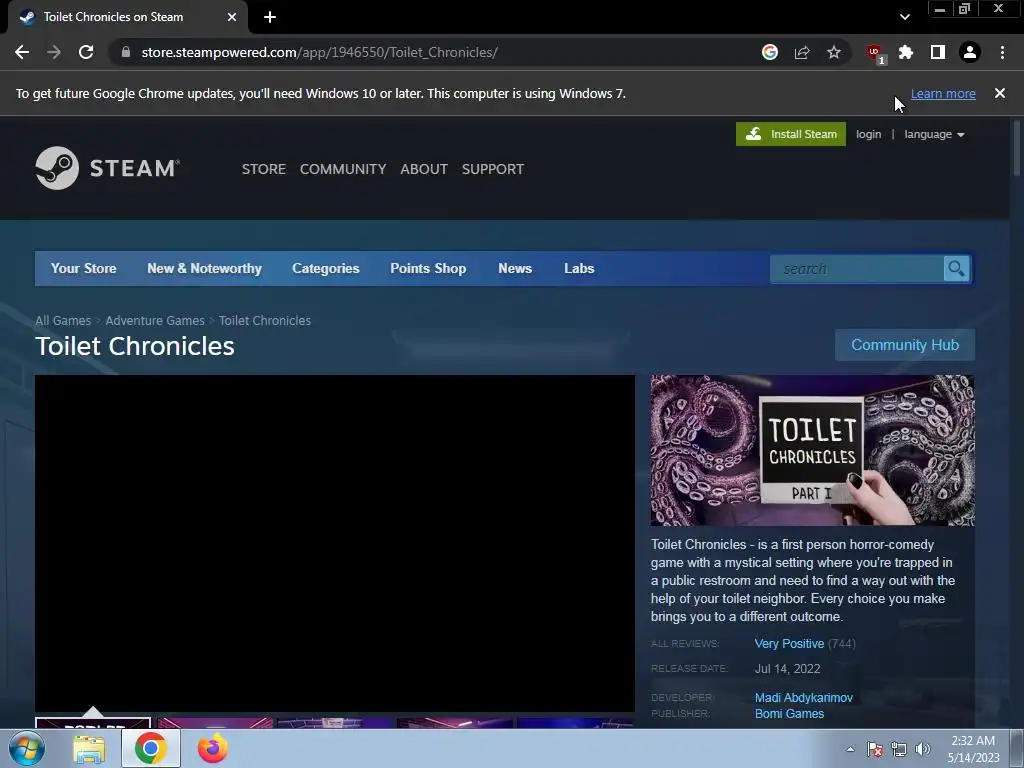Expand the language dropdown
The image size is (1024, 768).
(934, 134)
